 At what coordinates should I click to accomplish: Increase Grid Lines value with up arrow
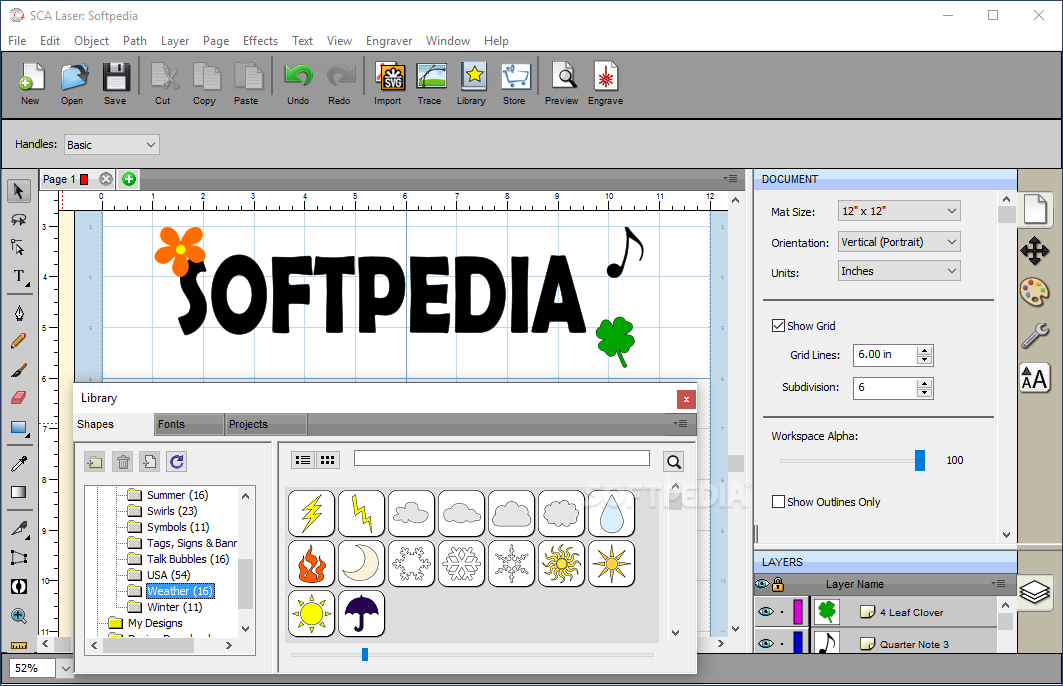coord(924,350)
